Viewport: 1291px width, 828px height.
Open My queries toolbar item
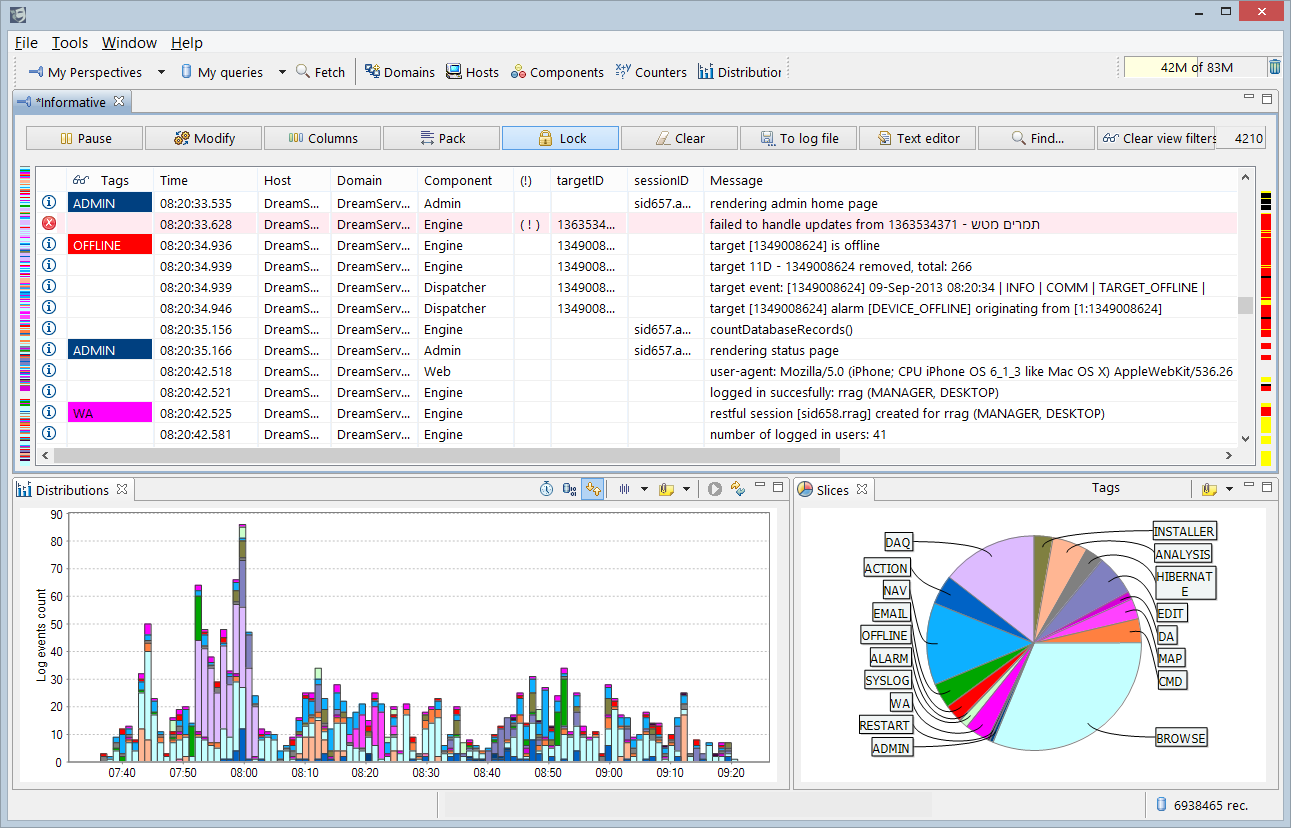pos(221,72)
